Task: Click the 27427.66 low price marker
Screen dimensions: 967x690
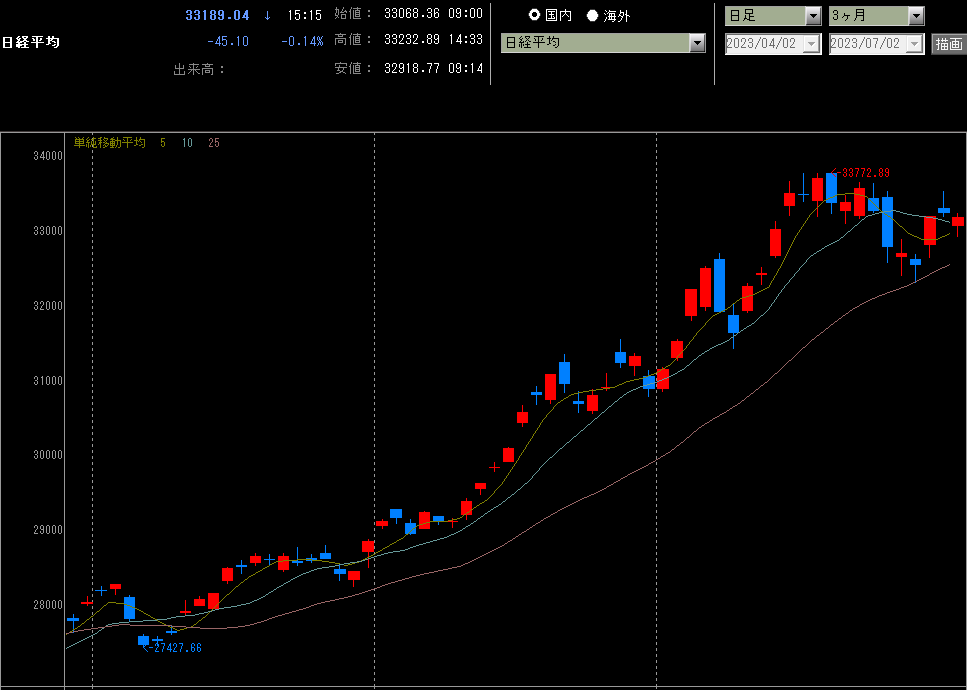Action: [x=172, y=648]
